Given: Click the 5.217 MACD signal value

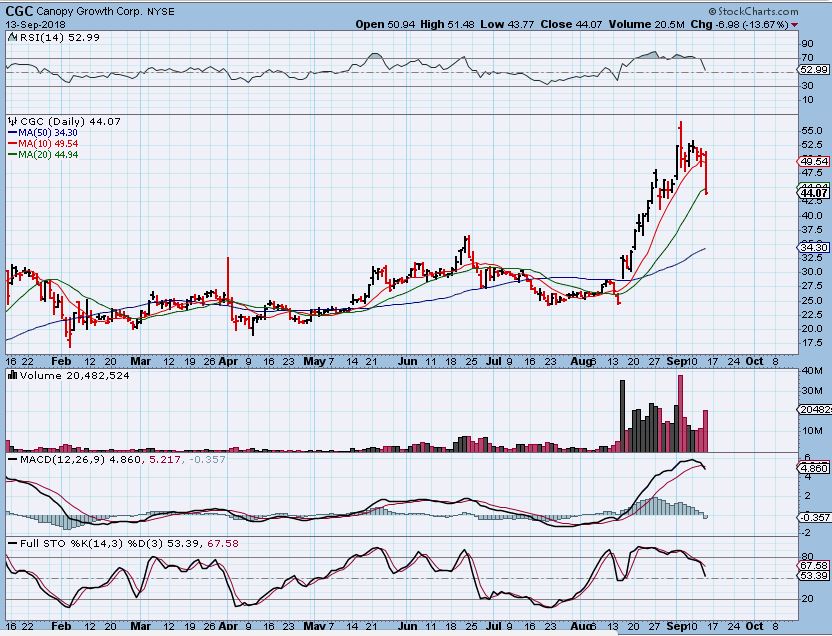Looking at the screenshot, I should coord(164,459).
